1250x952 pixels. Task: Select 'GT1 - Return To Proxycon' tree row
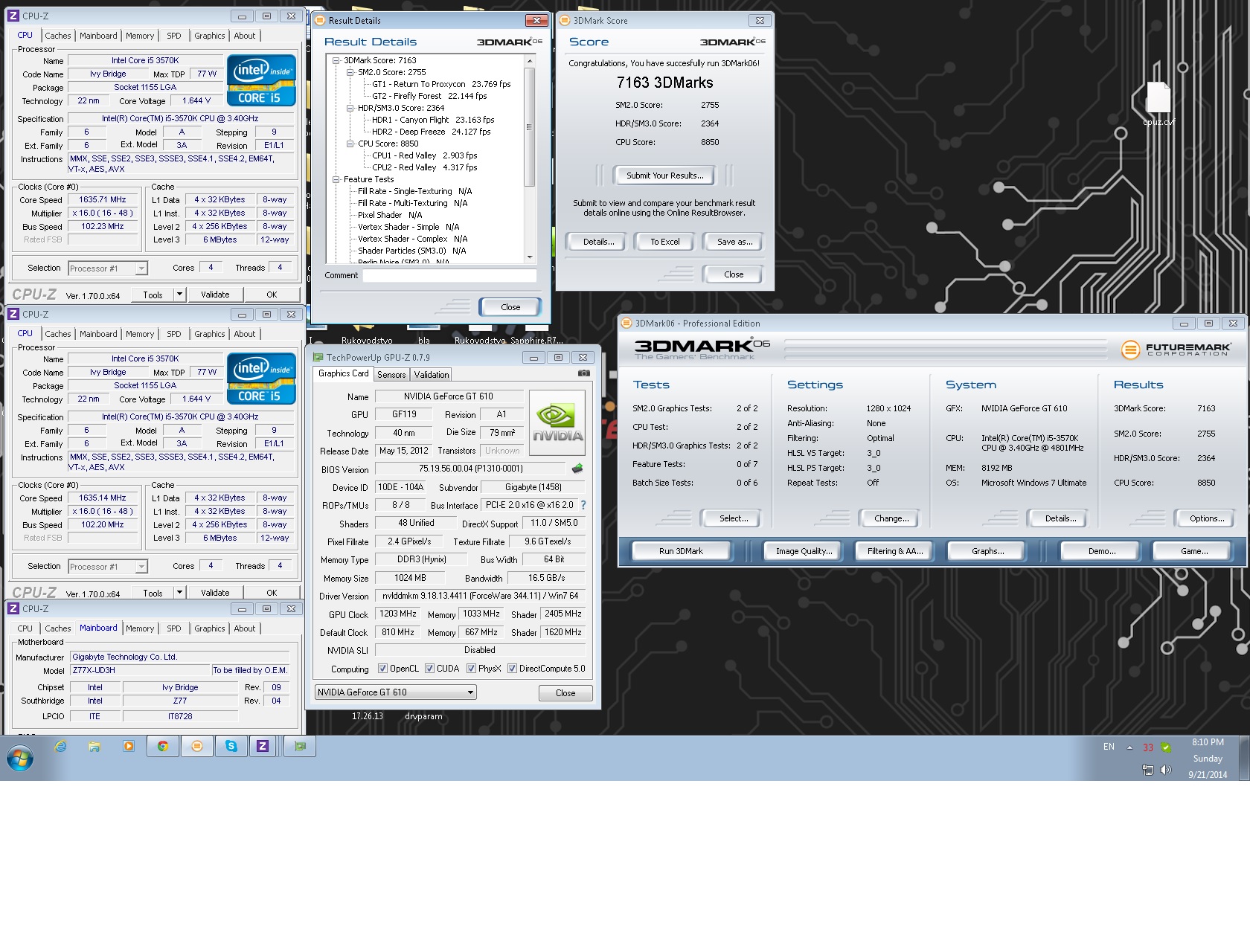[x=441, y=84]
